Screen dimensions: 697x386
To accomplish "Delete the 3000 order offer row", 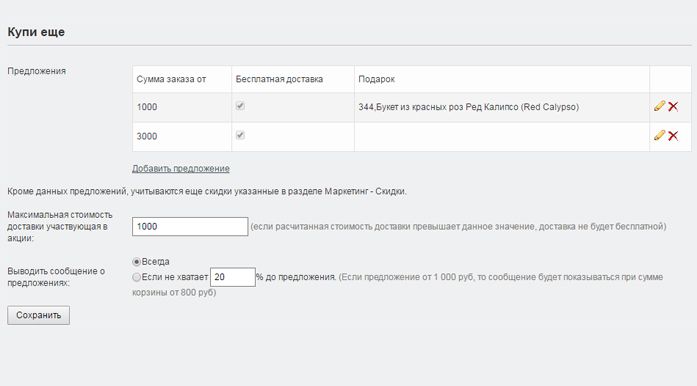I will (x=673, y=136).
